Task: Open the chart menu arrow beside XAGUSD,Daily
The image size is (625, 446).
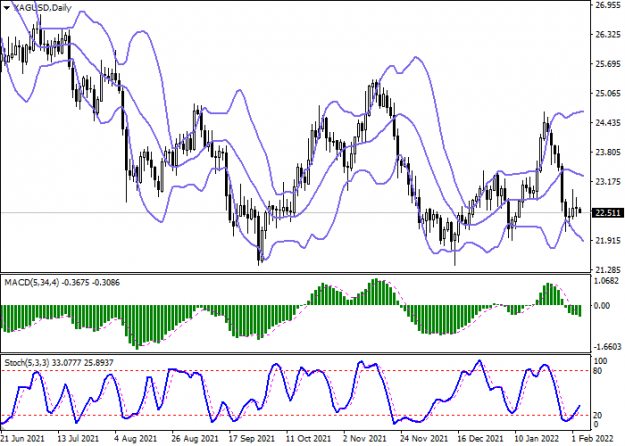Action: tap(7, 8)
